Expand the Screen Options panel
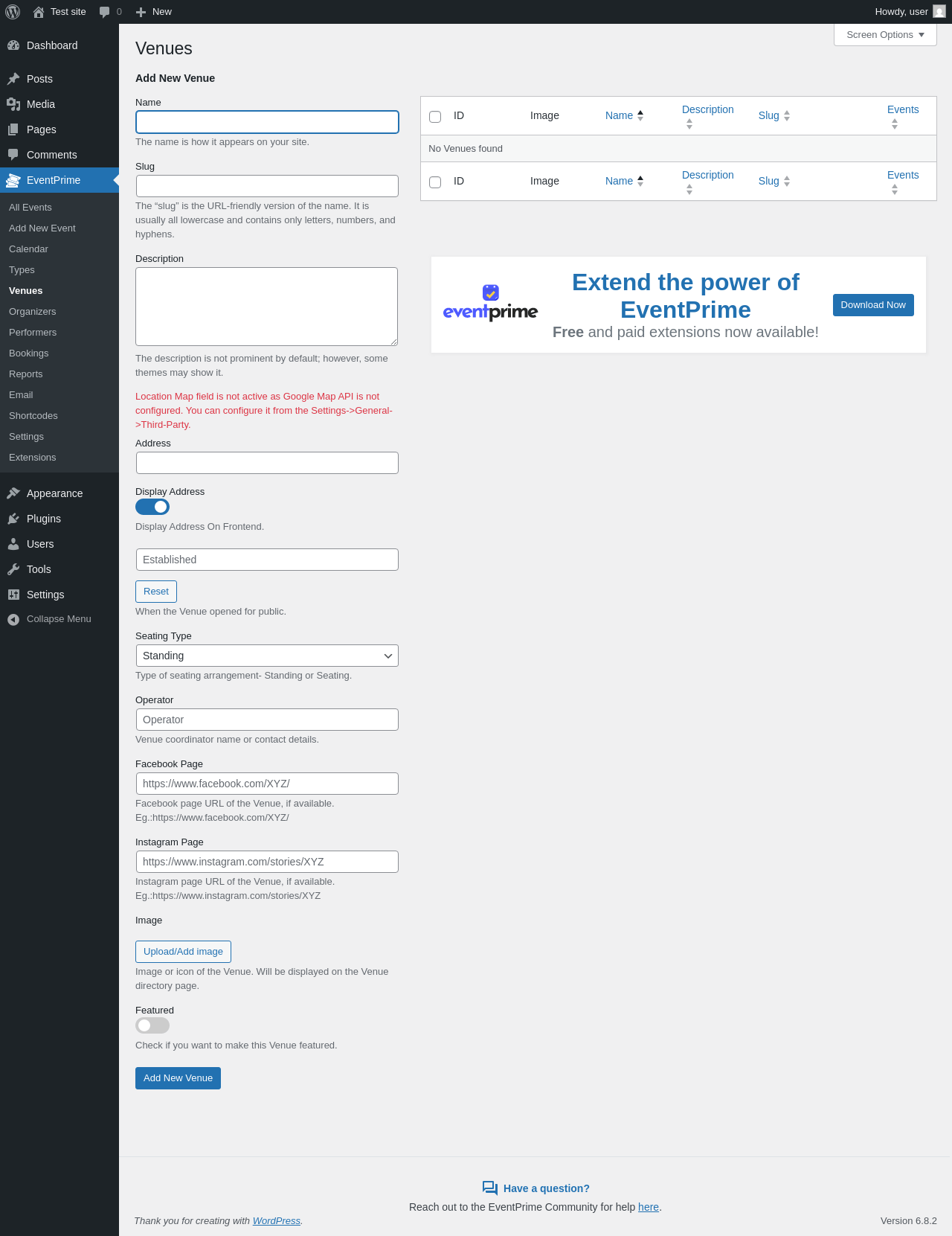 tap(885, 35)
